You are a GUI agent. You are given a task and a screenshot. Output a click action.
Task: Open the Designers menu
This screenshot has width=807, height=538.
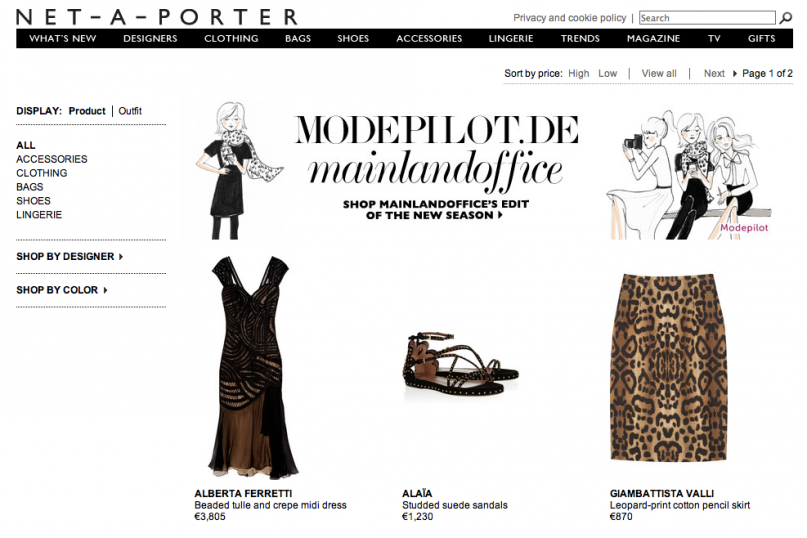click(150, 39)
